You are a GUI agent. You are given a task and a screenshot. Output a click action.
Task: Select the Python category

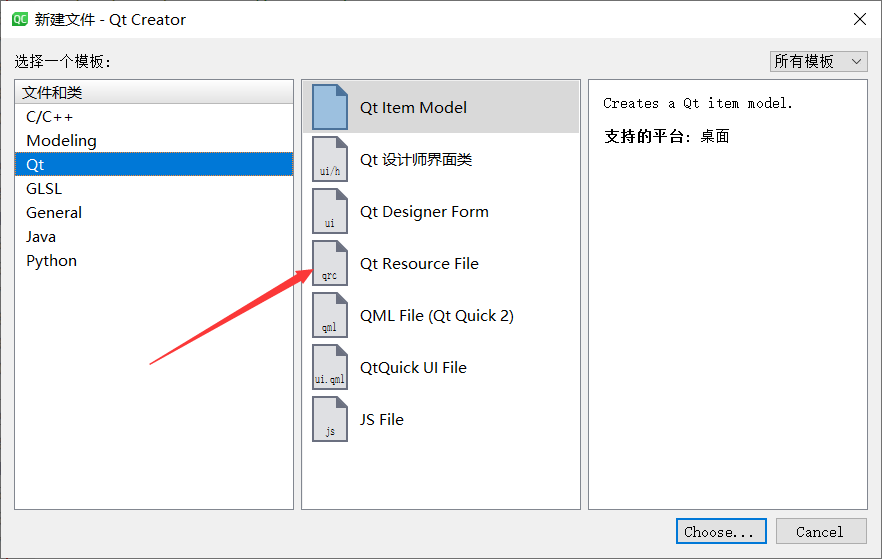(154, 260)
